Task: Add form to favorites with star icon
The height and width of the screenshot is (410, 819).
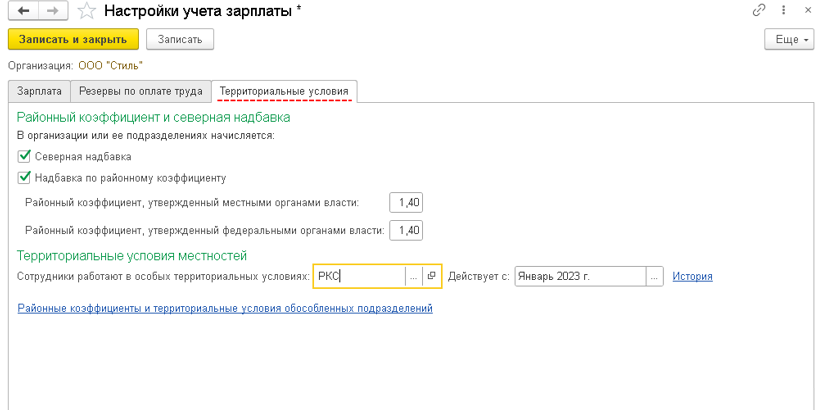Action: pos(87,11)
